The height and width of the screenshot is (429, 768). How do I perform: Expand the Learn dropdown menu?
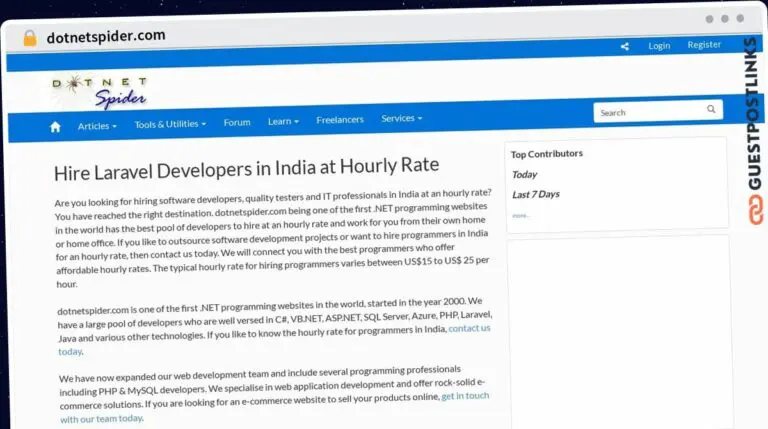coord(283,121)
